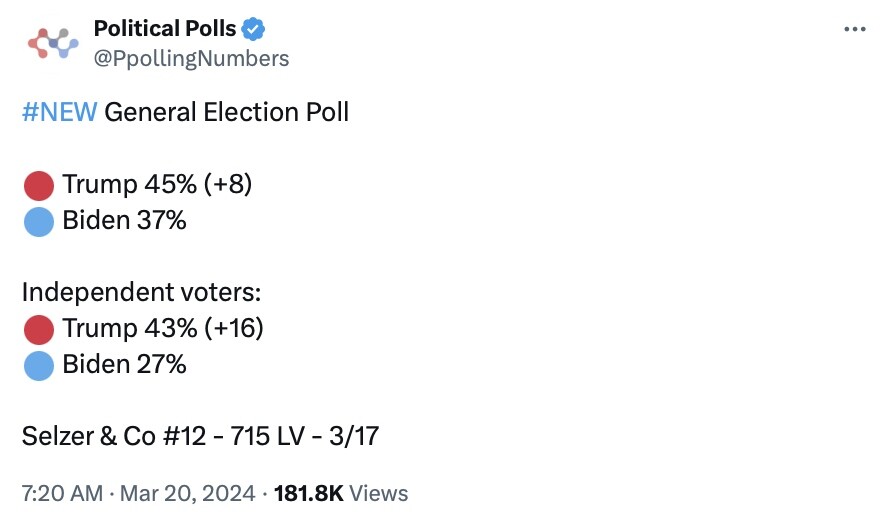888x524 pixels.
Task: Open the @PpollingNumbers handle link
Action: 191,58
